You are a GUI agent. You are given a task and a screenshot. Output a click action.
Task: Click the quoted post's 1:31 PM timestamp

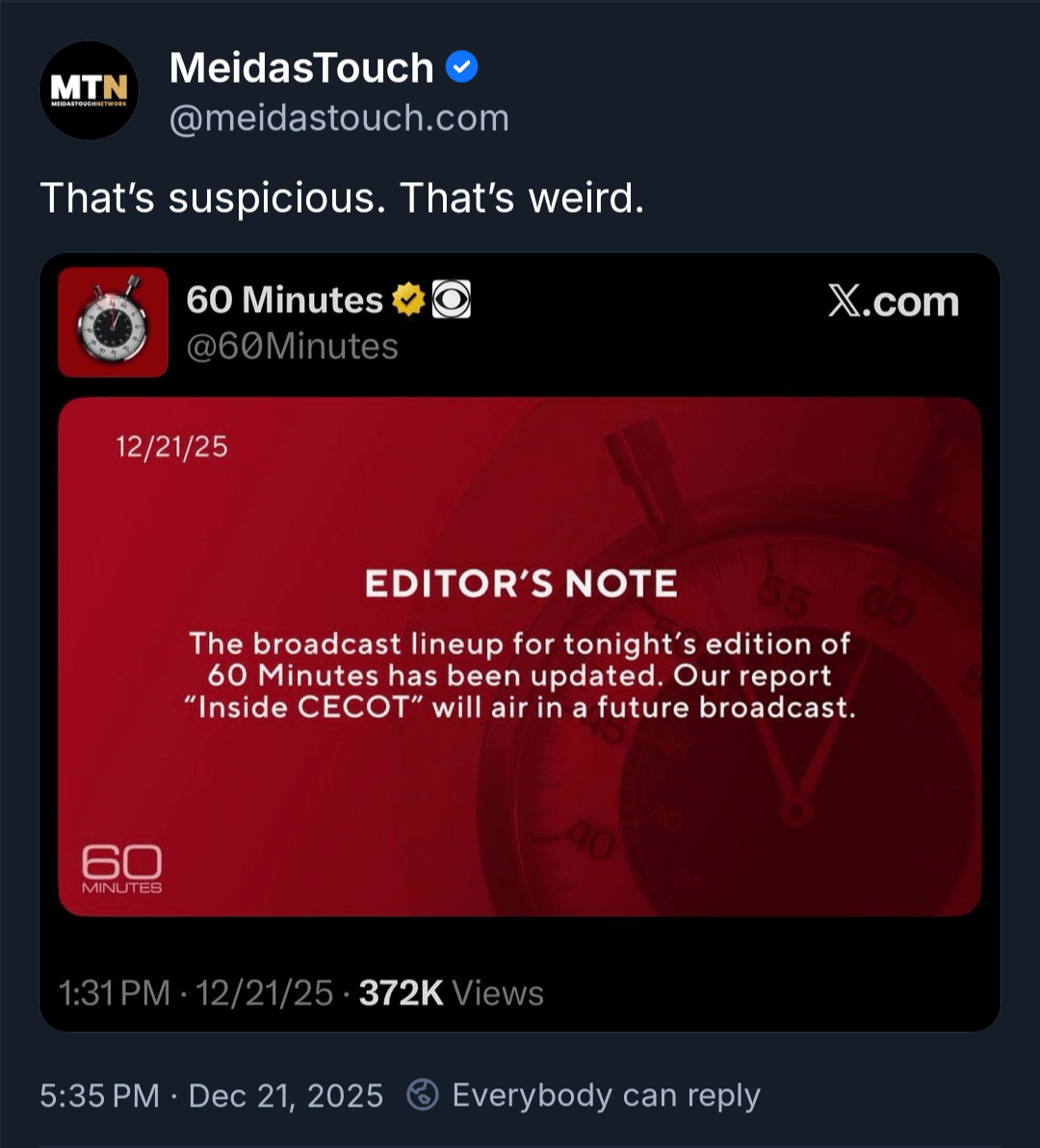pyautogui.click(x=114, y=993)
